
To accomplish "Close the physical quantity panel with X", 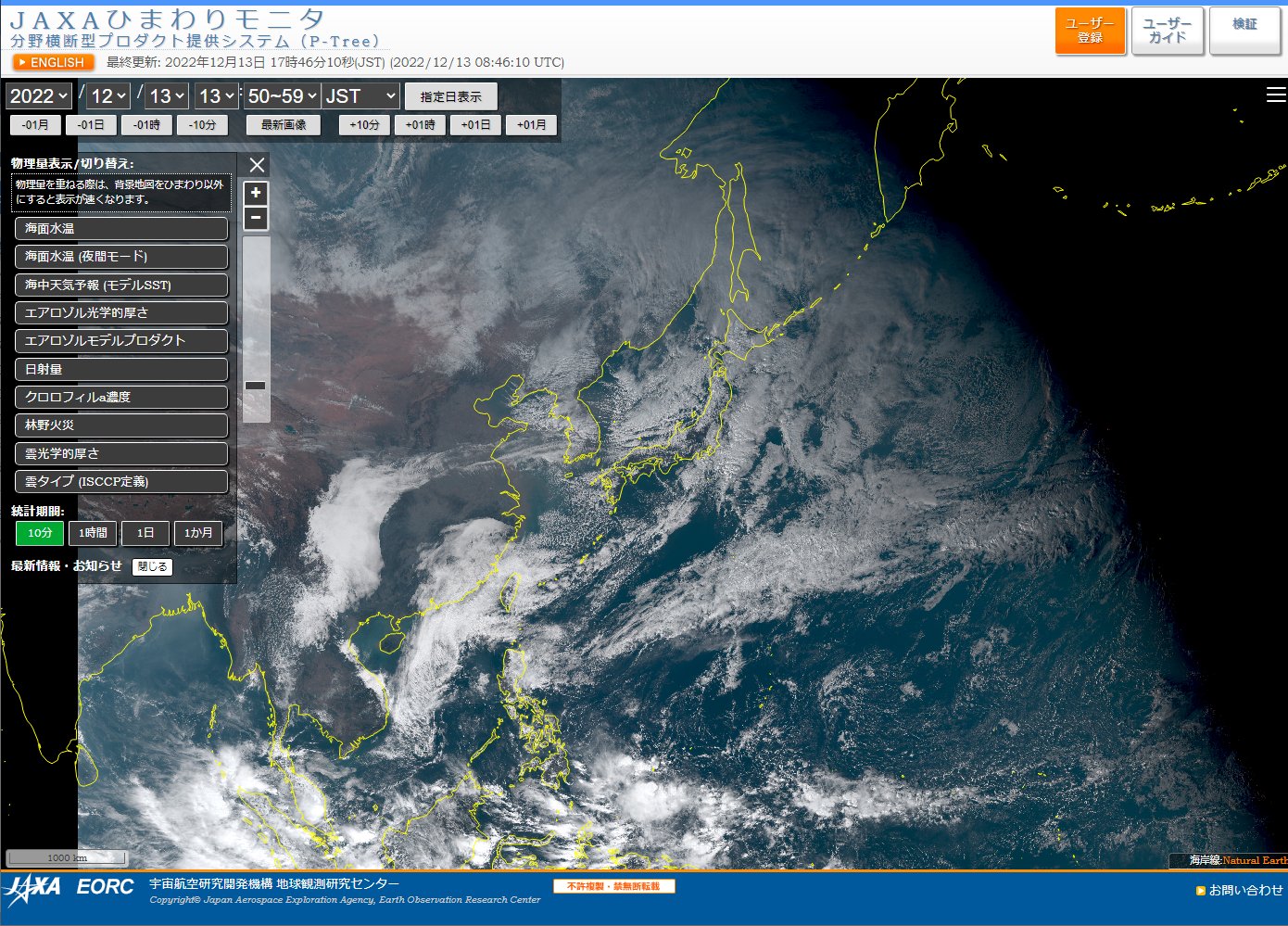I will [x=258, y=165].
